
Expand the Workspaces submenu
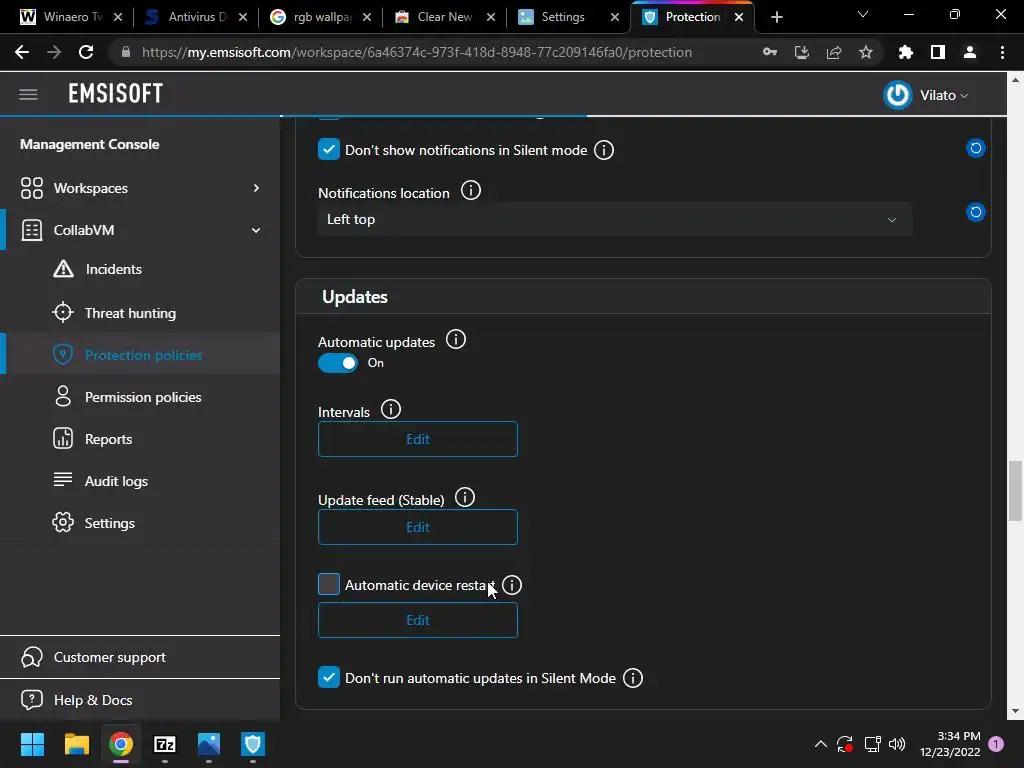[x=256, y=188]
